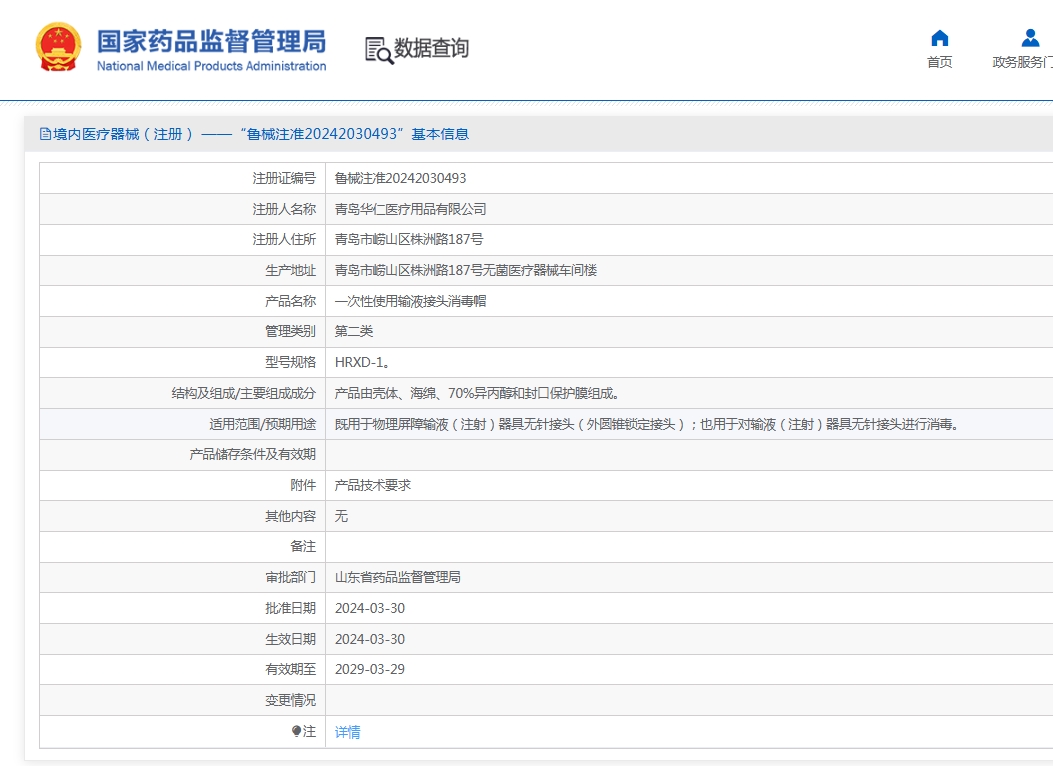The image size is (1053, 766).
Task: Click the 产品储存条件及有效期 label
Action: point(253,454)
